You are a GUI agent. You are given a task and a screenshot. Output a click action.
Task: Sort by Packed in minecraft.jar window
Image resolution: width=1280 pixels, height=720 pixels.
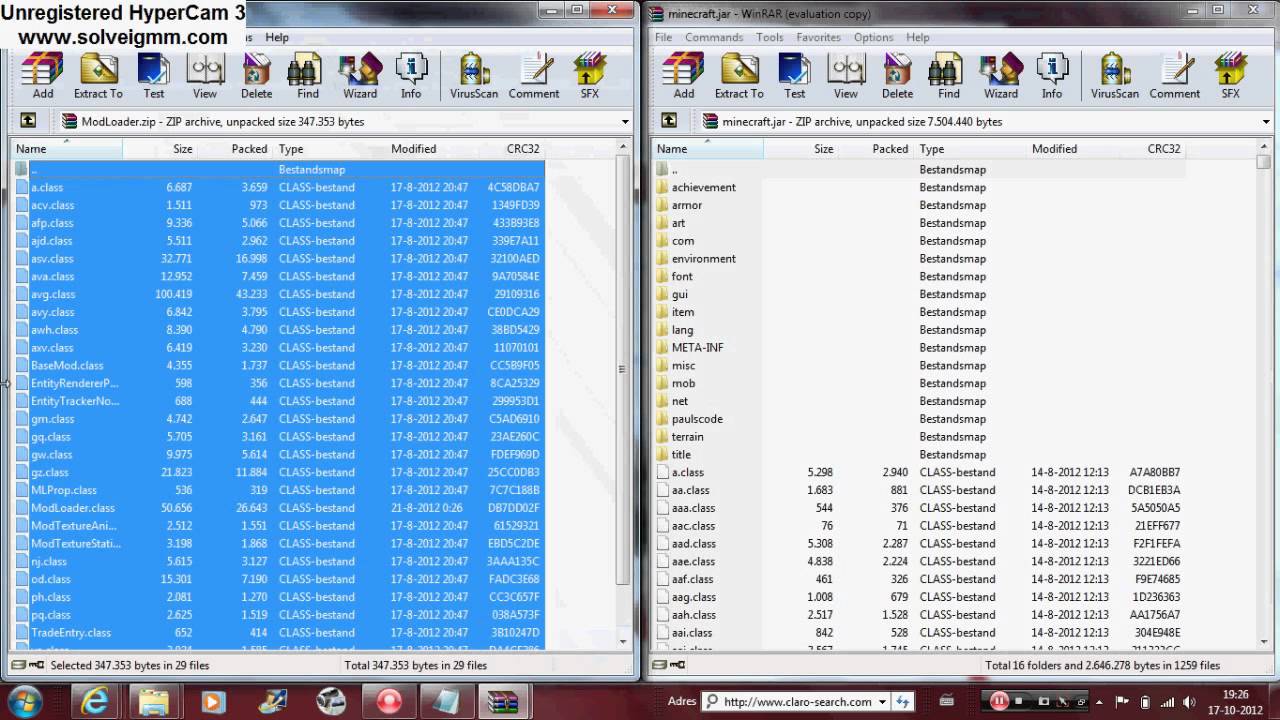click(x=876, y=148)
